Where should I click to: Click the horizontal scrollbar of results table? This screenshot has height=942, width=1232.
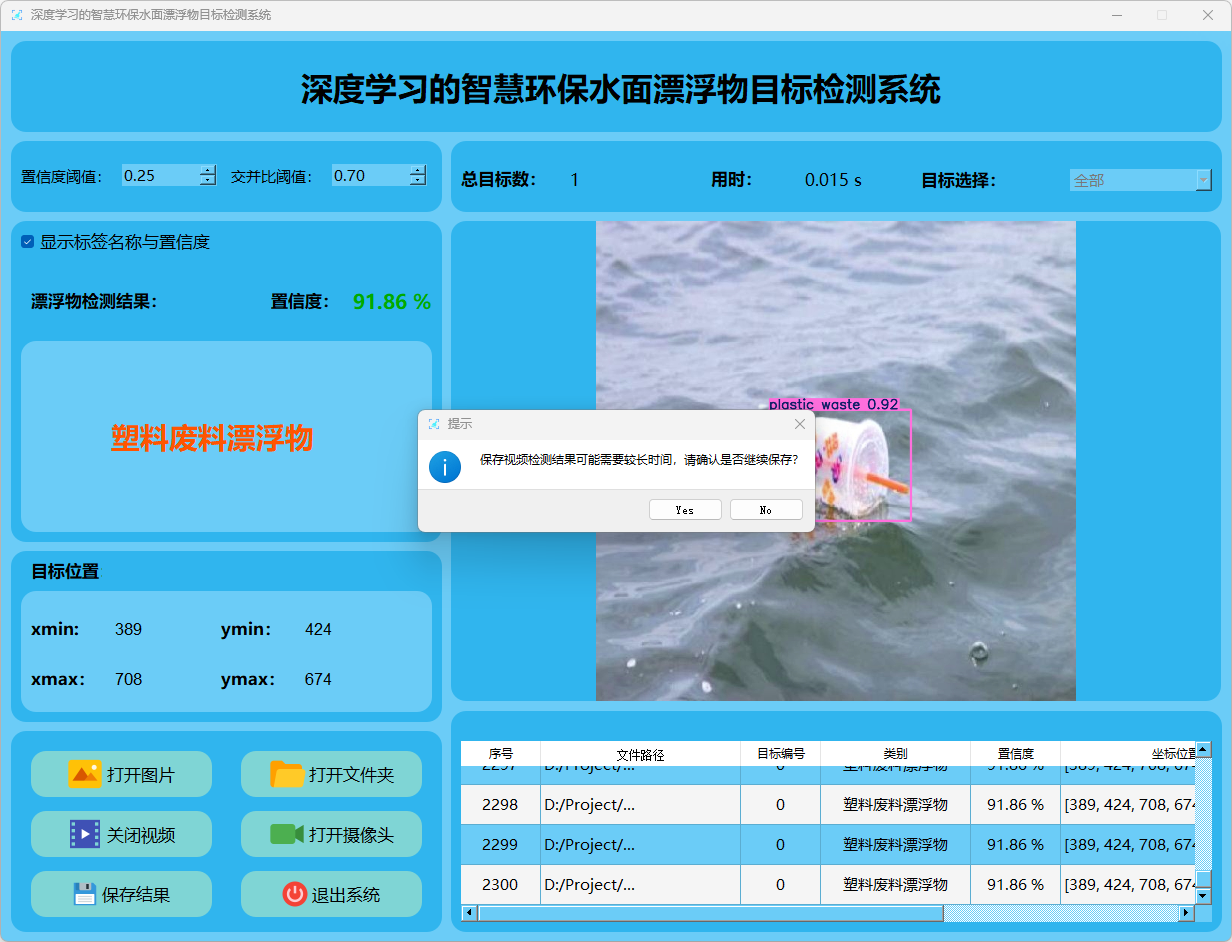tap(710, 913)
